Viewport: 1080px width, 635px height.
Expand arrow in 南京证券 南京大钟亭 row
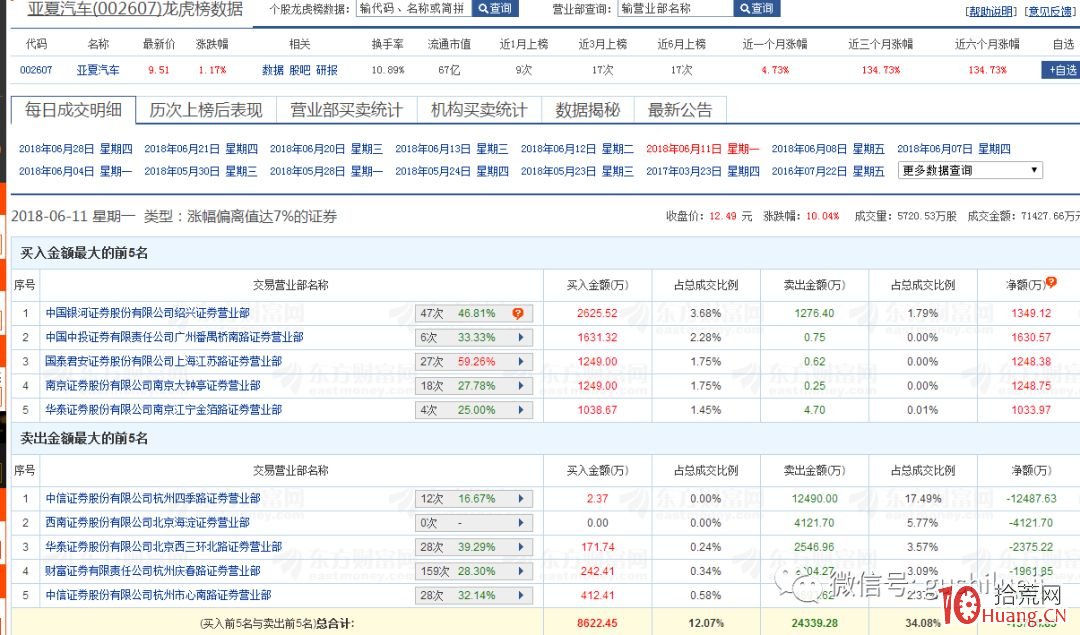[521, 386]
